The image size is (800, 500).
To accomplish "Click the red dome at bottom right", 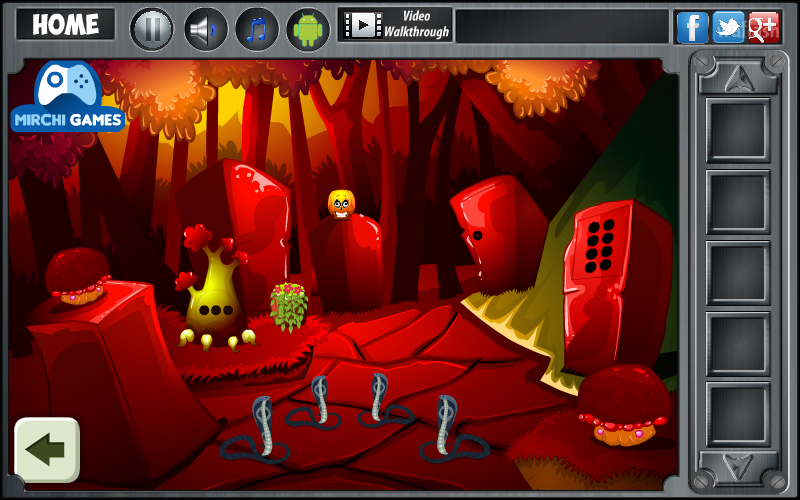I will [x=624, y=405].
